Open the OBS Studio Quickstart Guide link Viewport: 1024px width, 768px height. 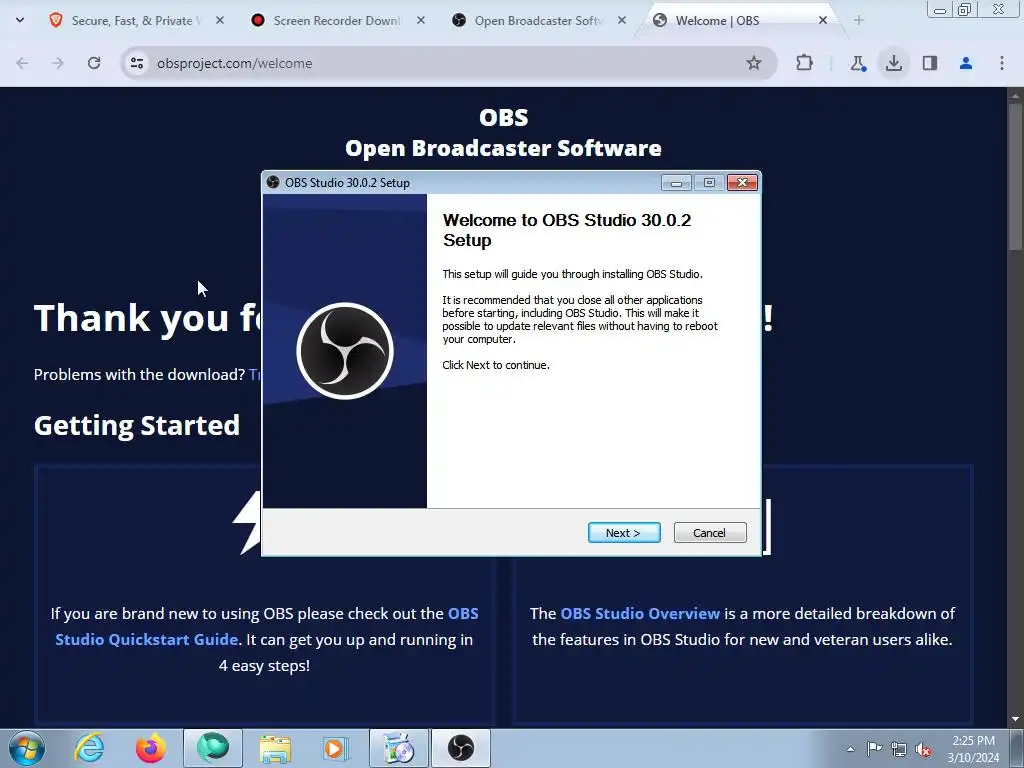pyautogui.click(x=266, y=626)
